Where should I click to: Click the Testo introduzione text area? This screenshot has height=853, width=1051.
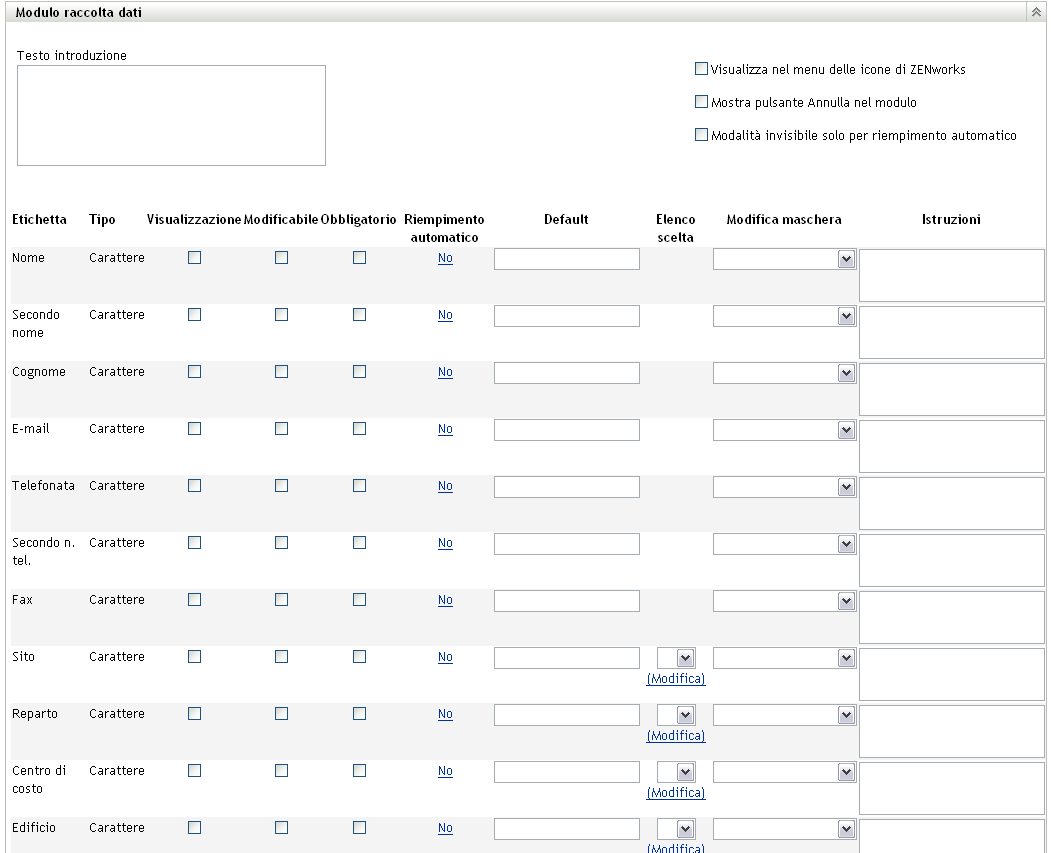[x=171, y=115]
